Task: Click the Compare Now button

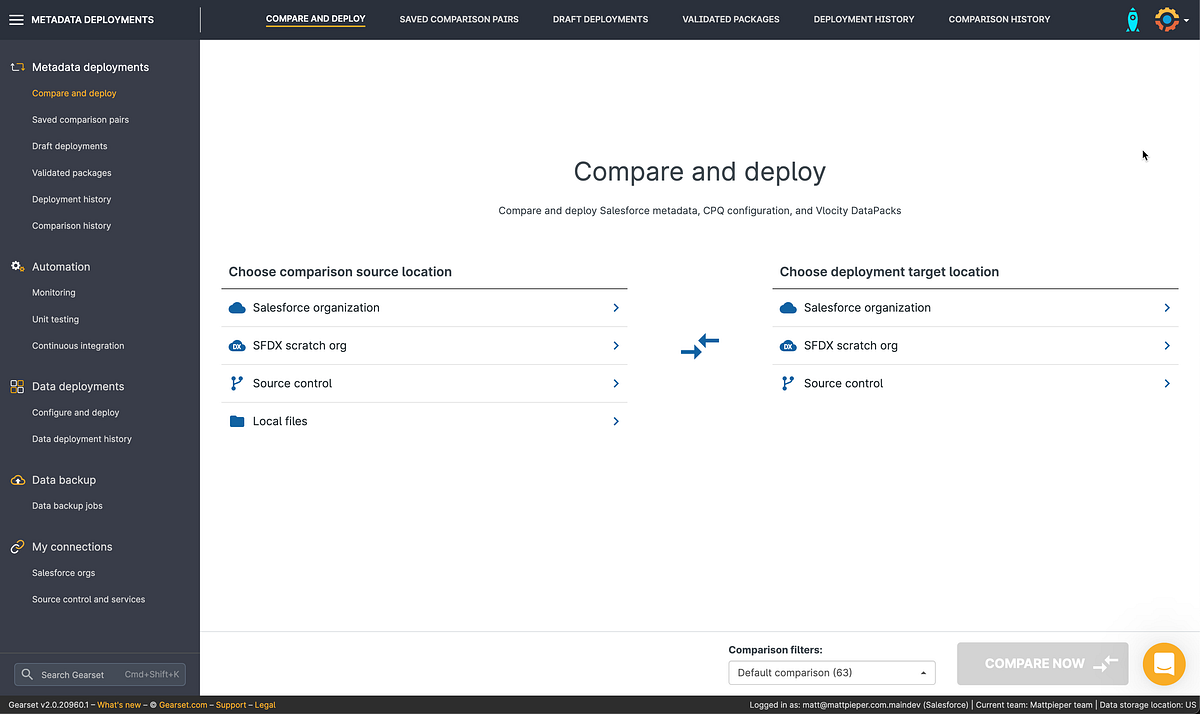Action: 1042,663
